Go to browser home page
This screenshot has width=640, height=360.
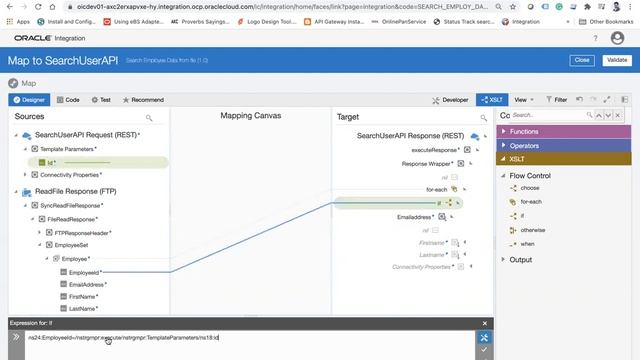coord(52,7)
